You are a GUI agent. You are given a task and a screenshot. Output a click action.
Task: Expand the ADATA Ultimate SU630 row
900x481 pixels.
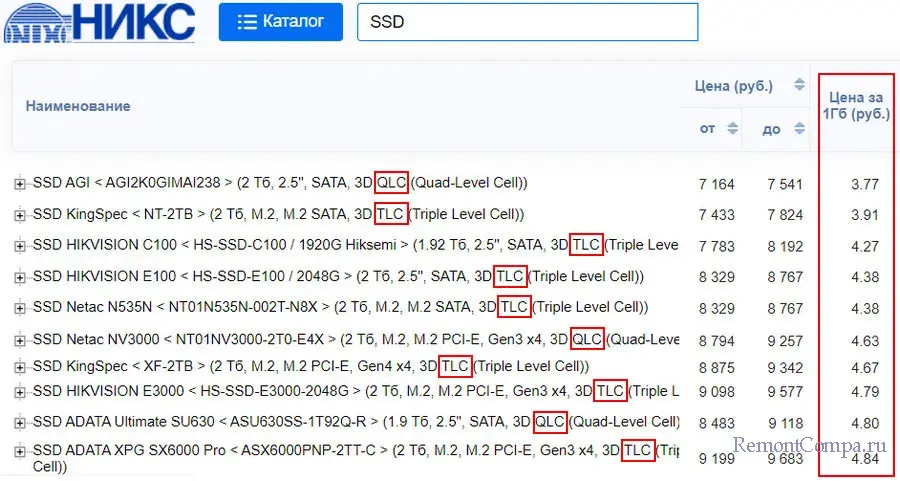click(19, 421)
